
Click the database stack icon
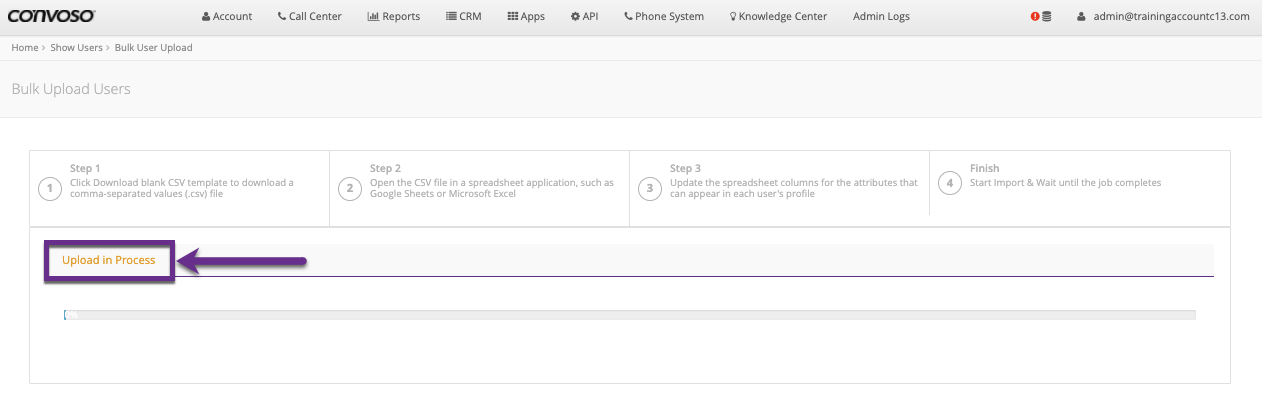(1046, 17)
